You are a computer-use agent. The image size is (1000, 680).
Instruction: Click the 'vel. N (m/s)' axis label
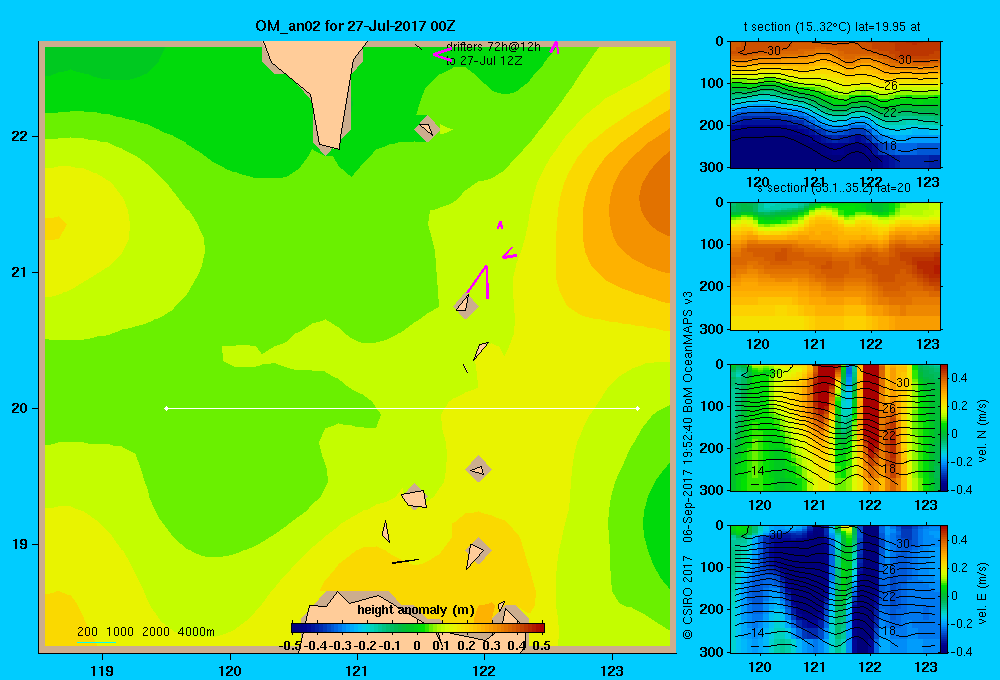[x=983, y=431]
